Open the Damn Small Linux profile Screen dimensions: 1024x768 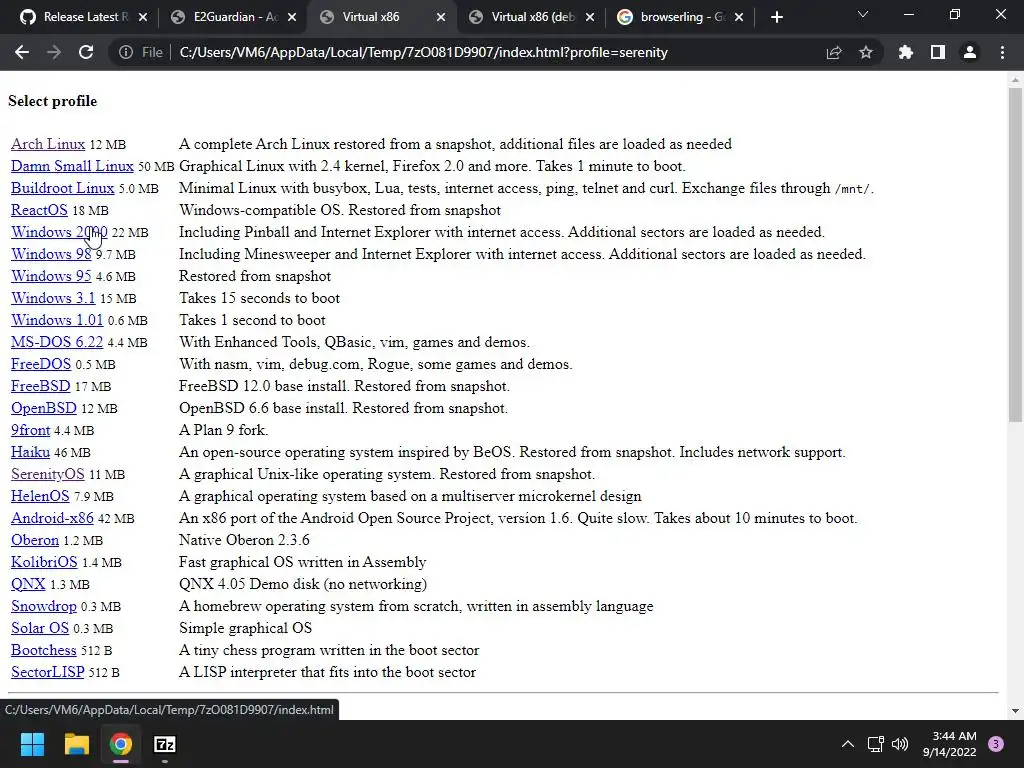click(72, 167)
